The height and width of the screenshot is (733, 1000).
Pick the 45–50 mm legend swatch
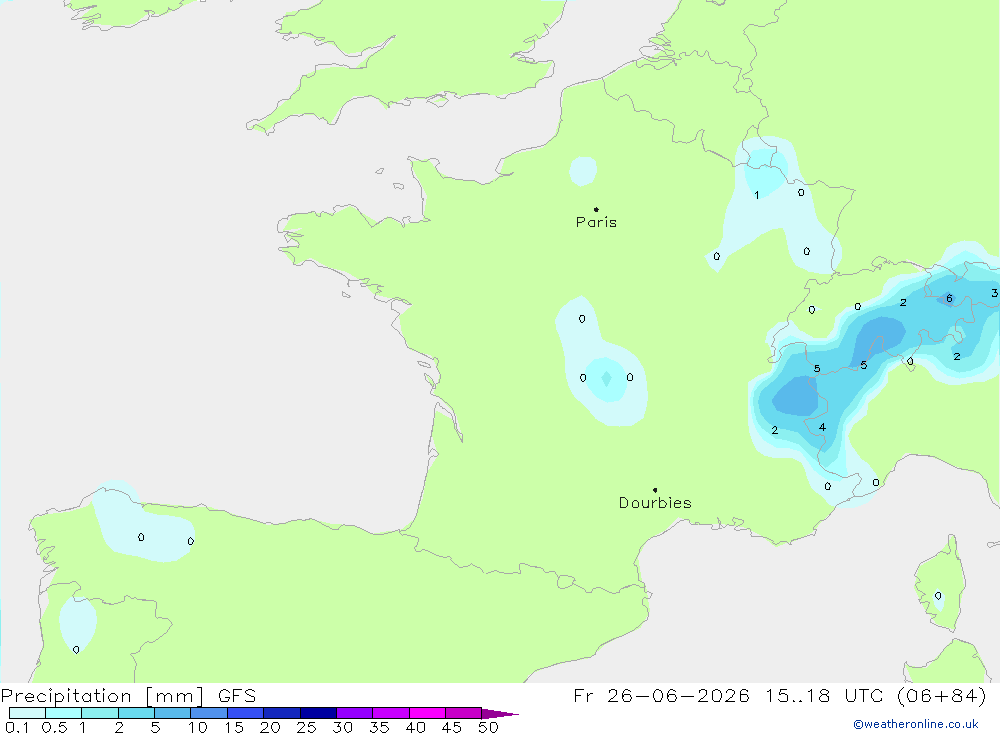[x=464, y=713]
